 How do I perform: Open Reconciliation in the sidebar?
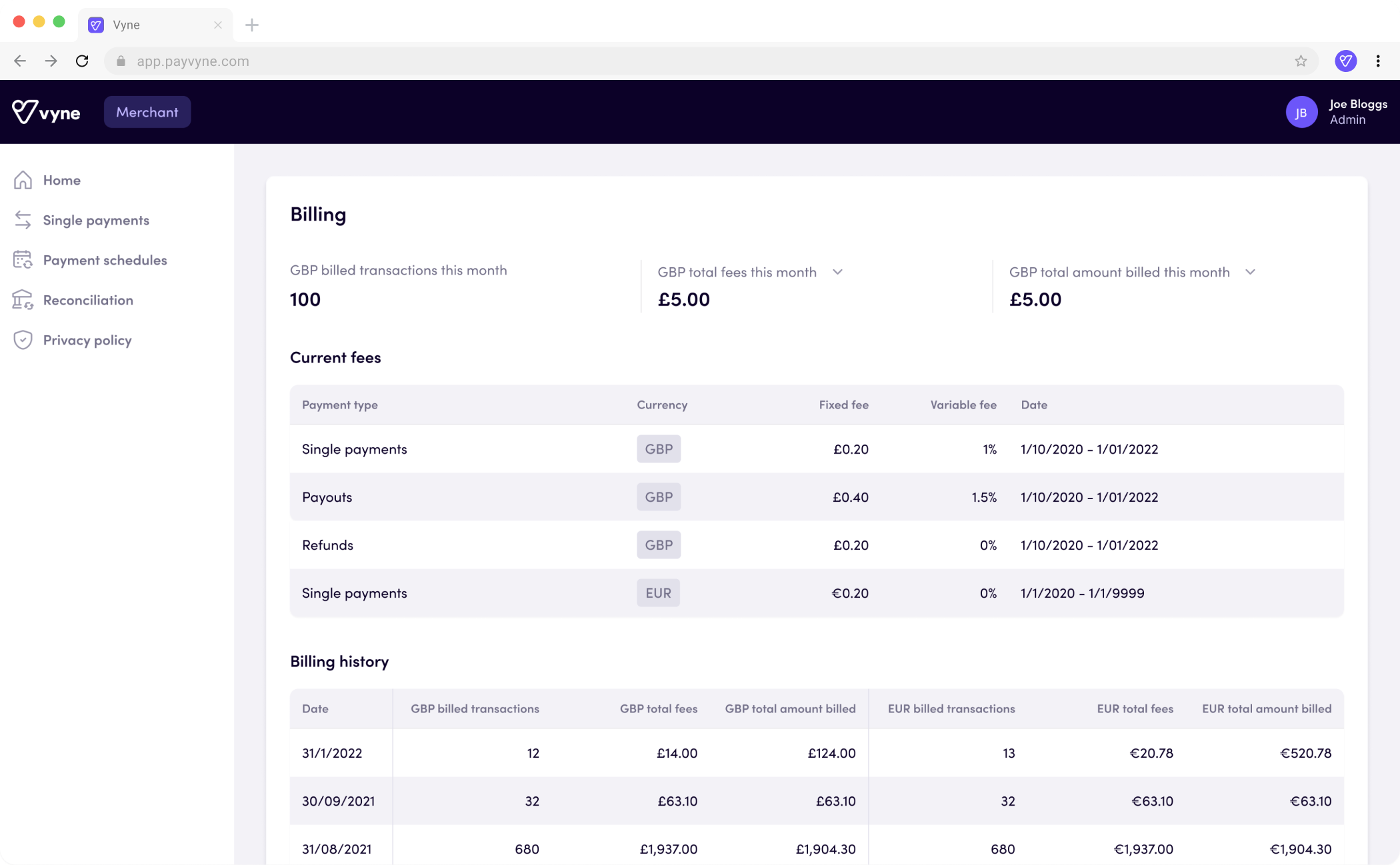pyautogui.click(x=88, y=300)
